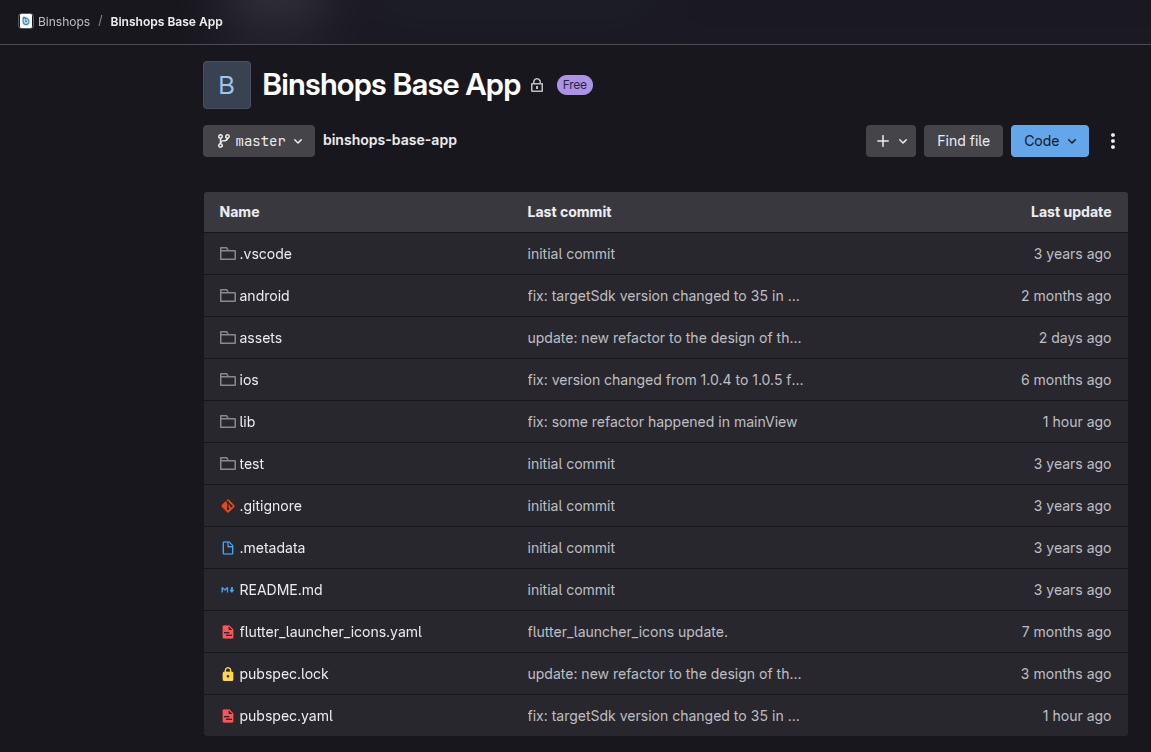Go to Binshops group in breadcrumb

[x=64, y=21]
